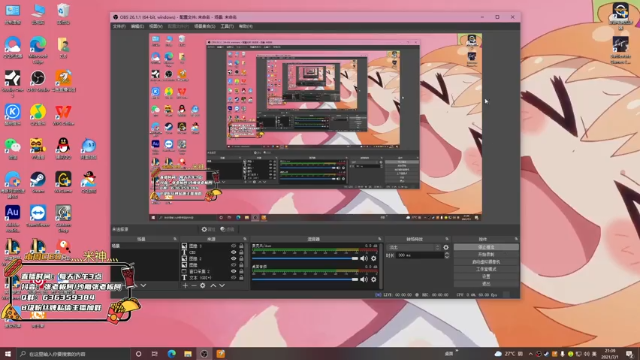Open the 属性 properties button above the docks
This screenshot has height=360, width=640.
tap(208, 229)
